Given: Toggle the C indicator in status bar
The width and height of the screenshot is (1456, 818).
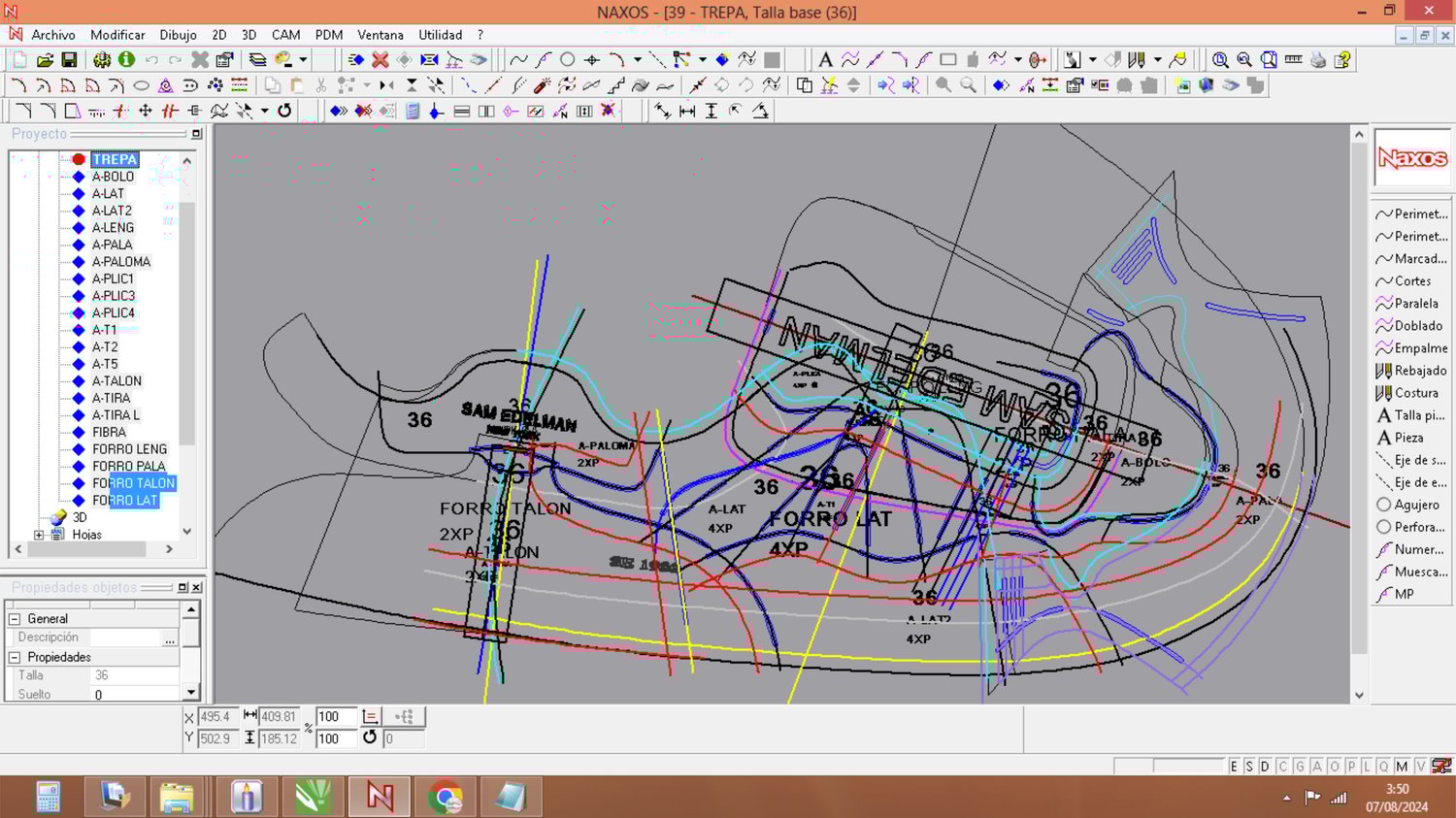Looking at the screenshot, I should [1282, 767].
